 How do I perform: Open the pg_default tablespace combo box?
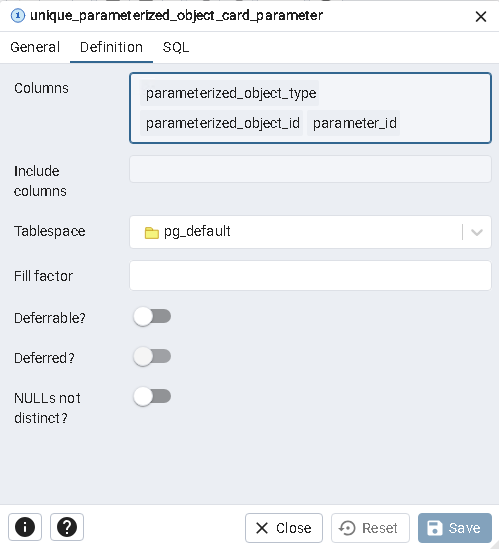click(310, 232)
